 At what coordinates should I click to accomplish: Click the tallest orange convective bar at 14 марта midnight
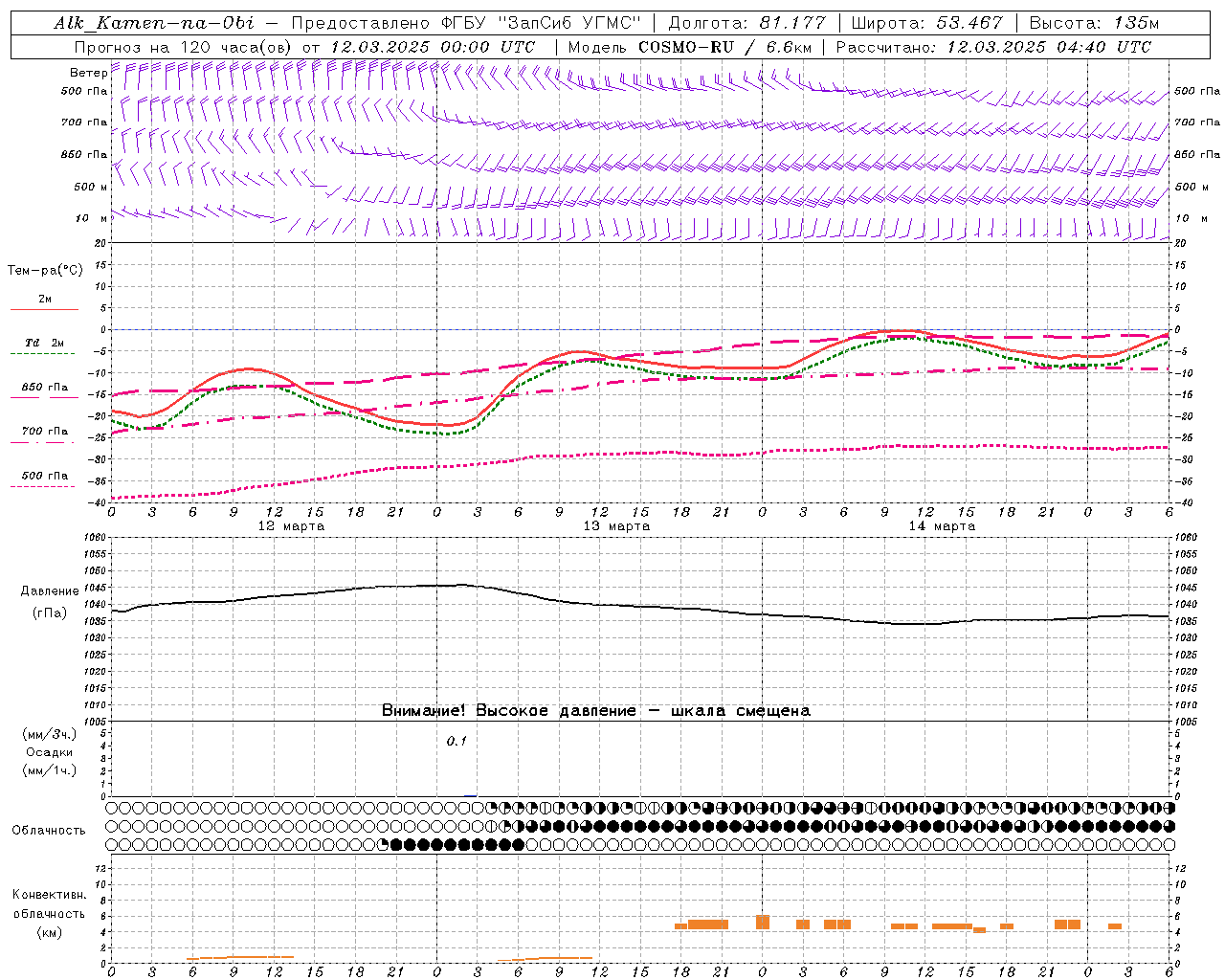pos(763,922)
